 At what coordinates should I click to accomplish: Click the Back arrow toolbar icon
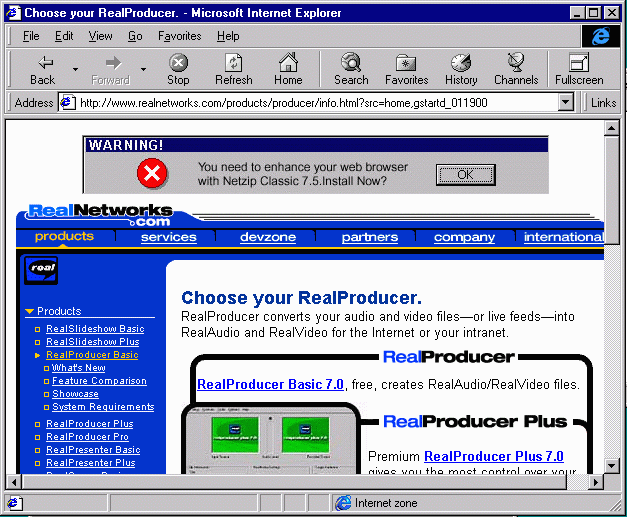(42, 63)
